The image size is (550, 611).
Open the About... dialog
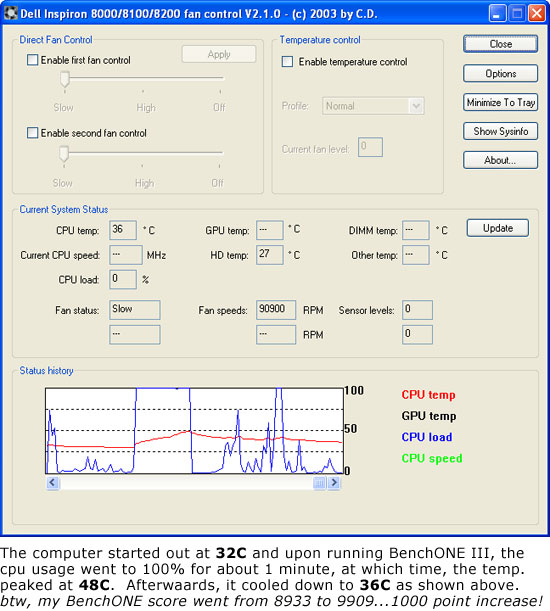[x=500, y=160]
